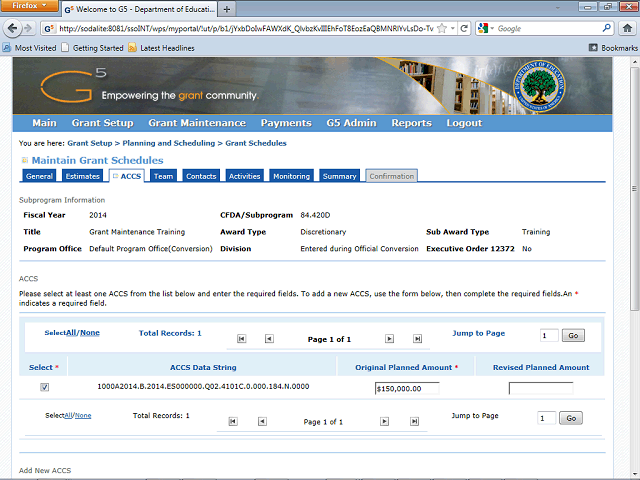This screenshot has height=480, width=640.
Task: Open the Bookmarks sidebar icon
Action: tap(593, 48)
